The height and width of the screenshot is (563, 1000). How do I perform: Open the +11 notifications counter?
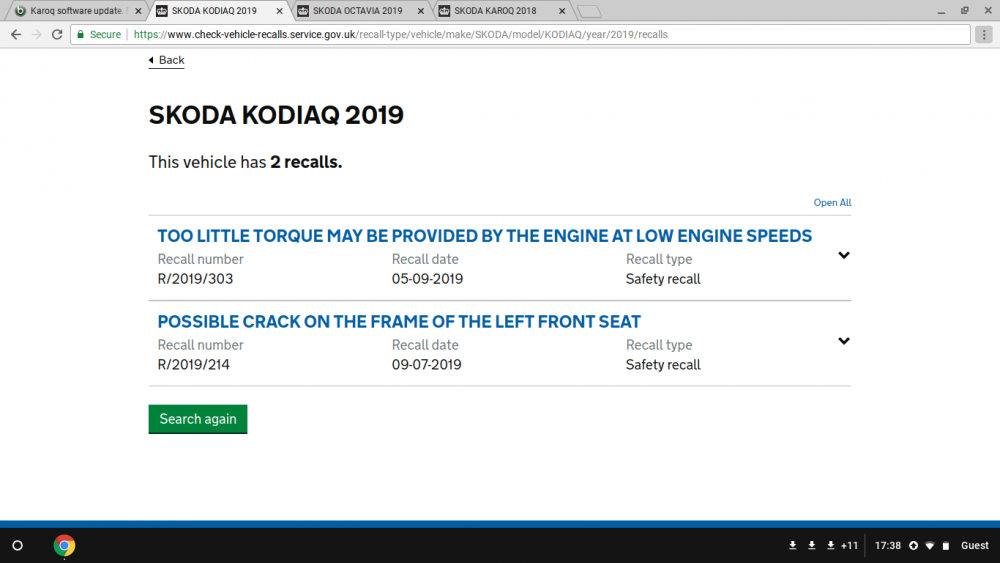pos(849,546)
